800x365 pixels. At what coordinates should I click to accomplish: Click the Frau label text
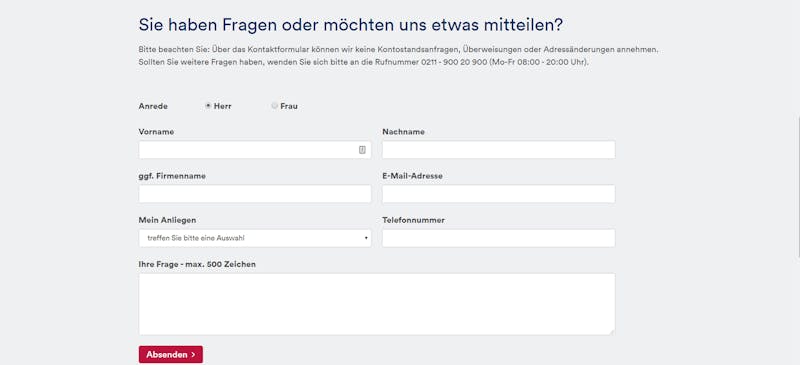click(x=289, y=106)
